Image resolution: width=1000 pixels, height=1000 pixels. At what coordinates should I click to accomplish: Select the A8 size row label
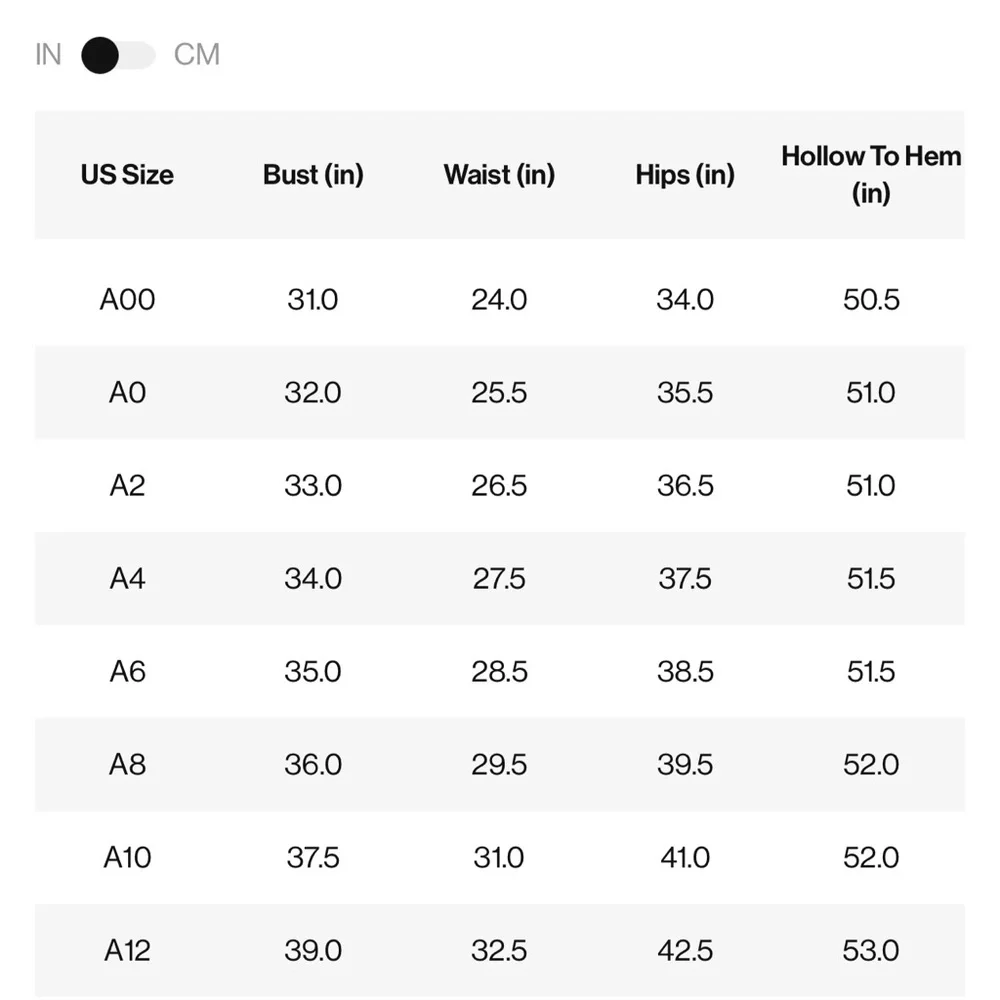[128, 765]
